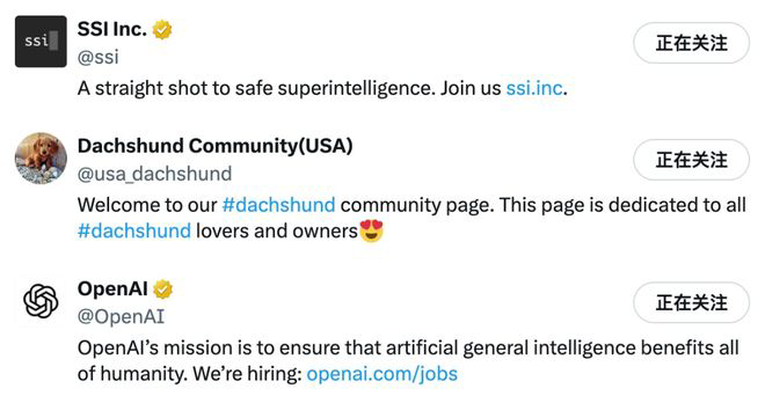Open the SSI Inc. display name
Image resolution: width=765 pixels, height=396 pixels.
112,30
